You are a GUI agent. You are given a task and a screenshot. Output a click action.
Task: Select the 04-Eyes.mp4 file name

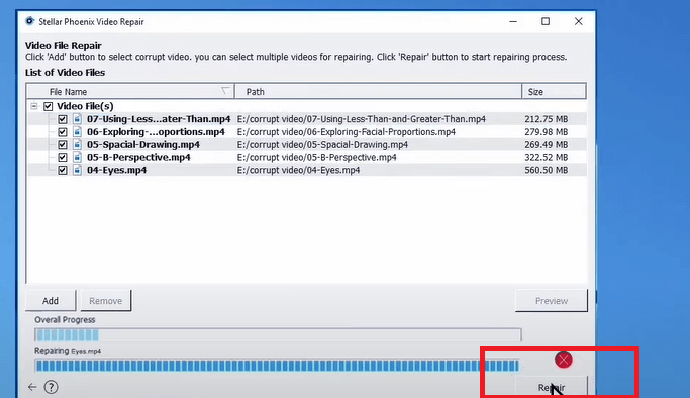(x=117, y=170)
